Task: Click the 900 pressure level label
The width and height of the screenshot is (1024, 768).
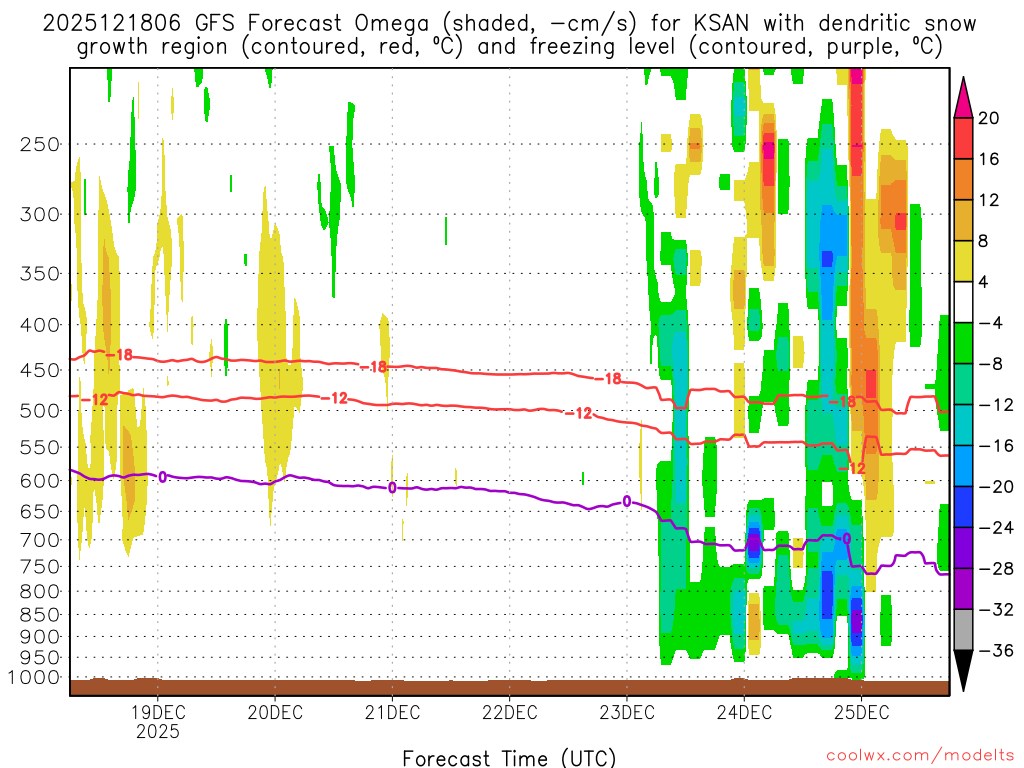Action: click(x=40, y=636)
